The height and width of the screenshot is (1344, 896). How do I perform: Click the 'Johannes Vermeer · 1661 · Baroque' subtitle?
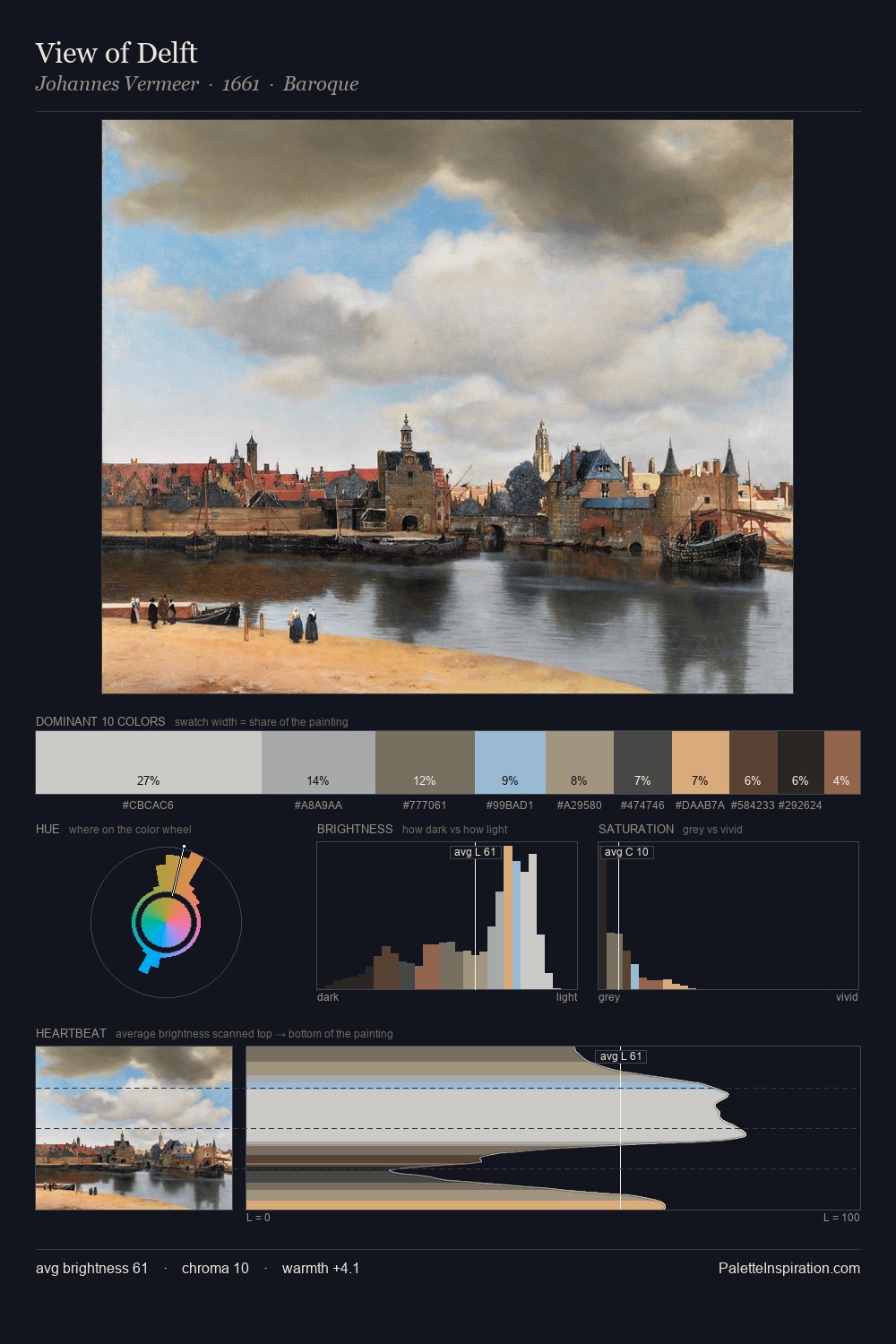(197, 84)
